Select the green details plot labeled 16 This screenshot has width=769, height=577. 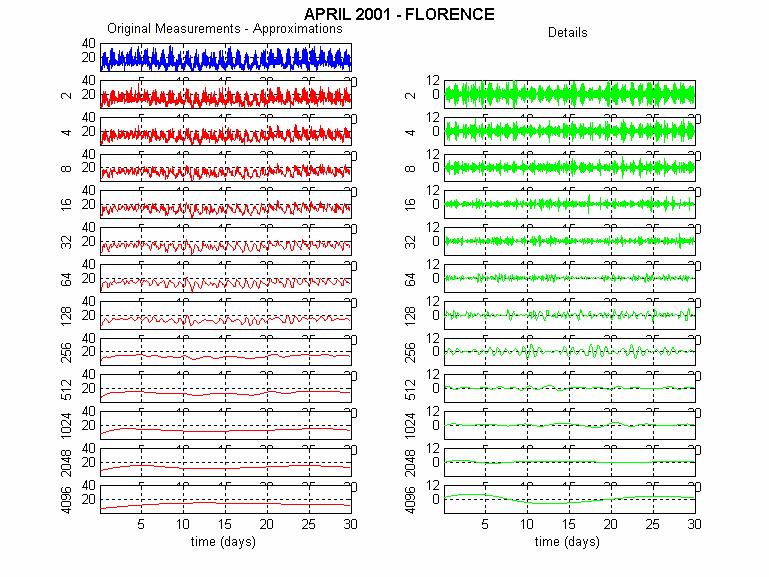(x=570, y=204)
